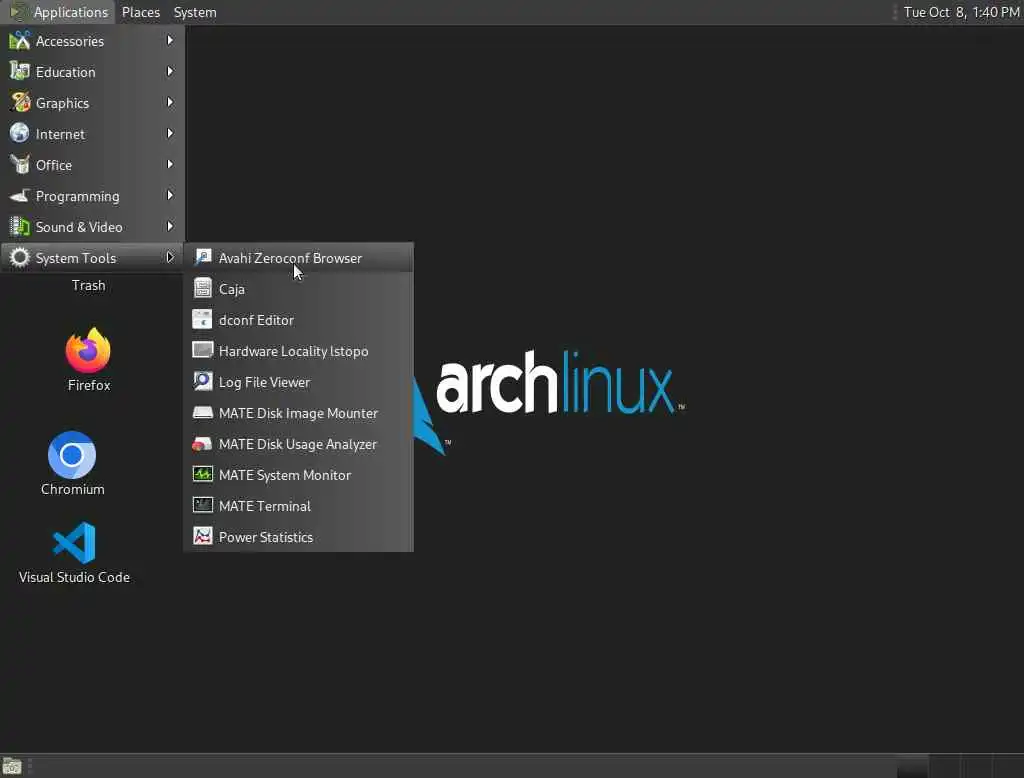Click the Firefox label text

click(89, 385)
